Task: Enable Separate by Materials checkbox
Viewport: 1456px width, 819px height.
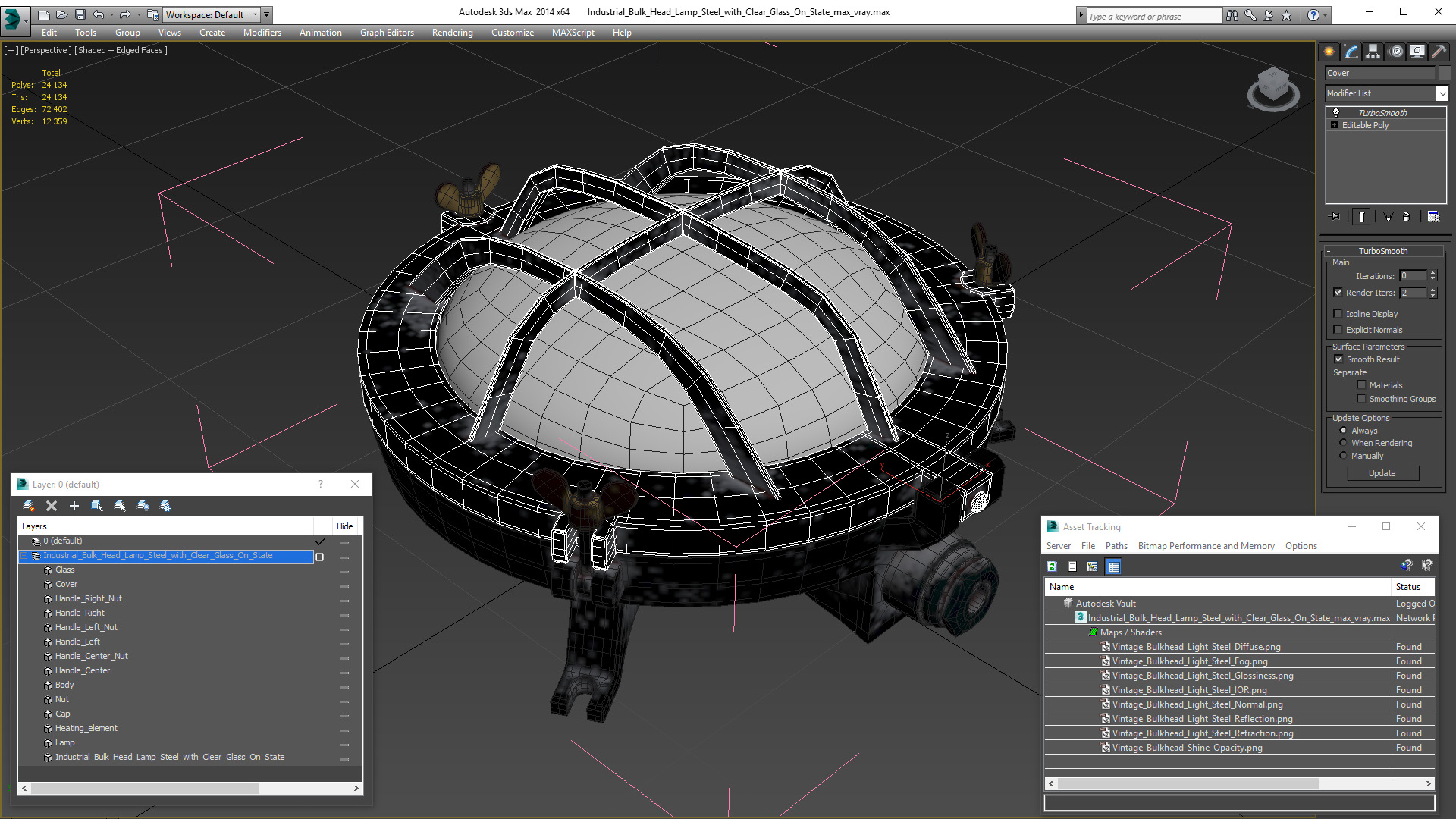Action: point(1362,385)
